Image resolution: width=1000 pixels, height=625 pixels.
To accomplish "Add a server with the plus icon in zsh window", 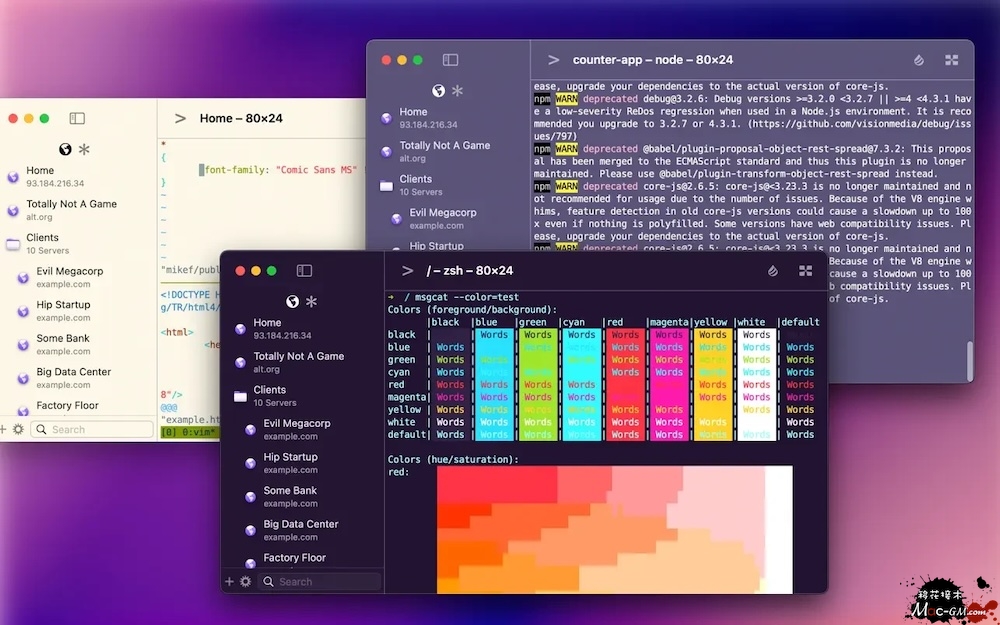I will [229, 581].
